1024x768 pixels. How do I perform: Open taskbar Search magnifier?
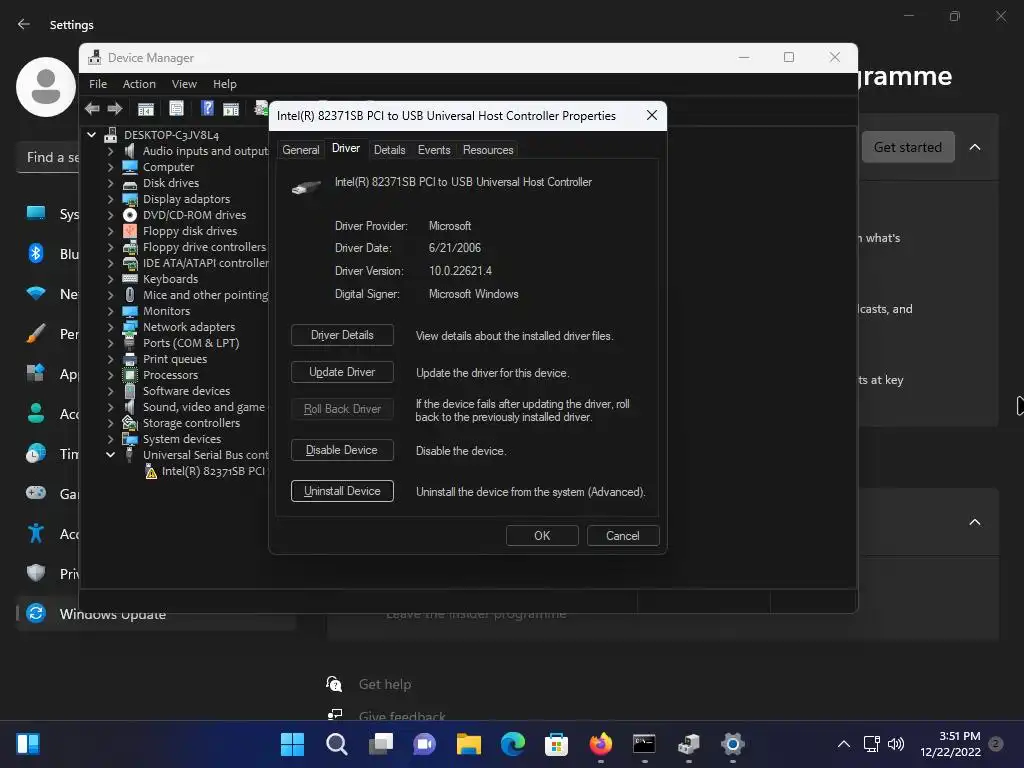pos(336,744)
